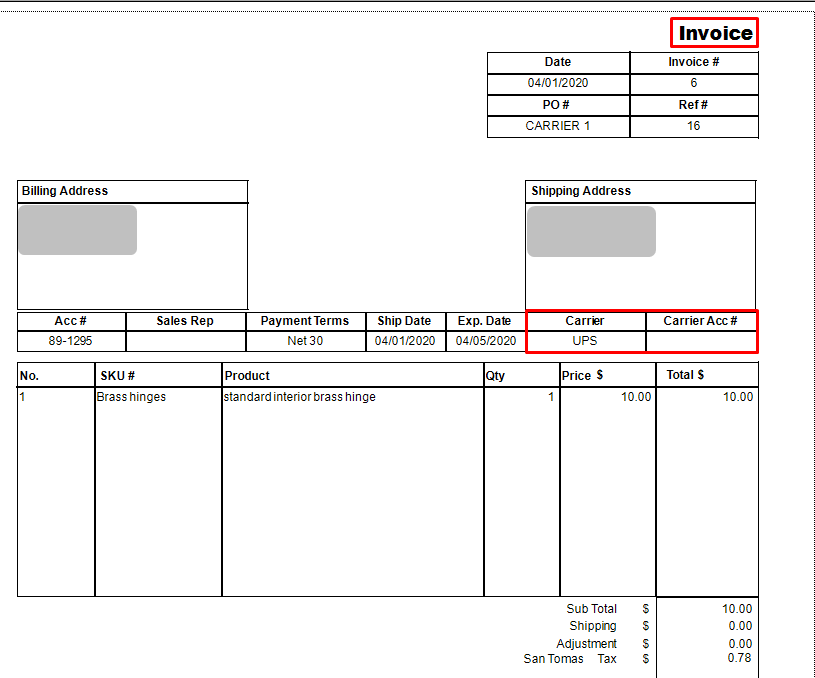Select the red-boxed Invoice title
Screen dimensions: 815x678
click(713, 32)
